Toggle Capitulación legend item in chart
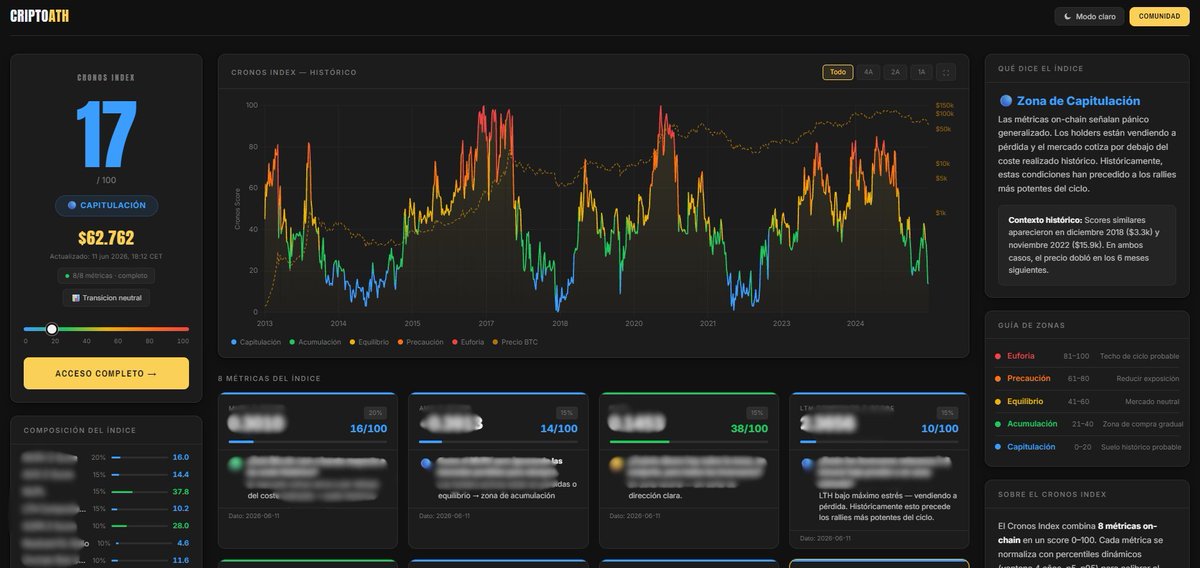The width and height of the screenshot is (1200, 568). click(255, 342)
